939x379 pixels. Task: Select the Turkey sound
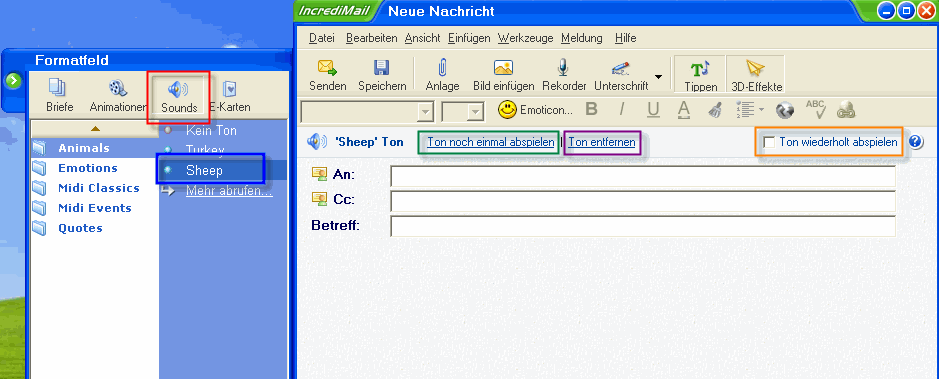205,150
